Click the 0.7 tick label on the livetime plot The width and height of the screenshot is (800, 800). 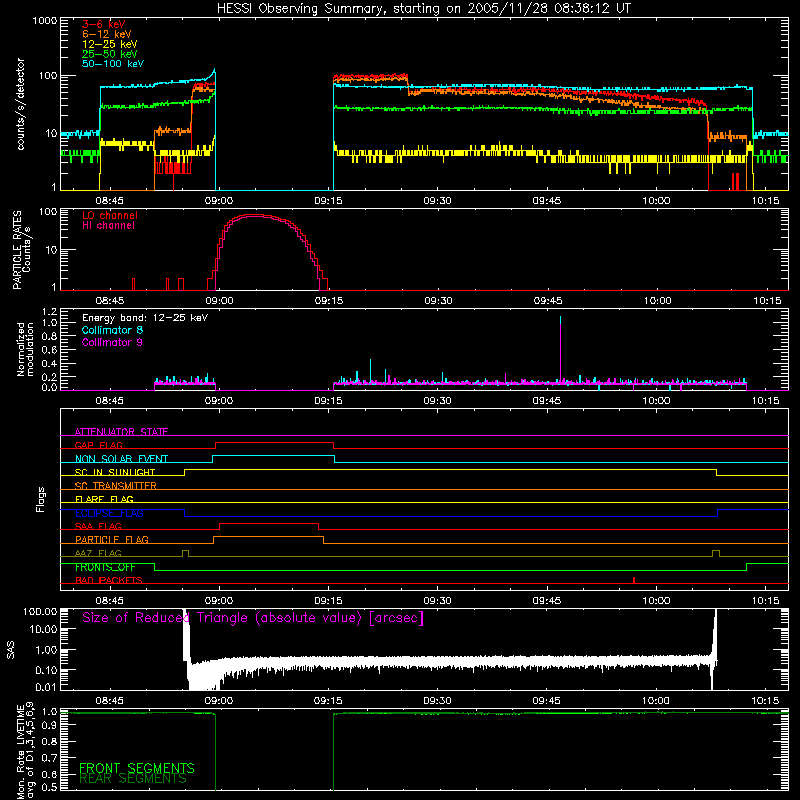(49, 758)
